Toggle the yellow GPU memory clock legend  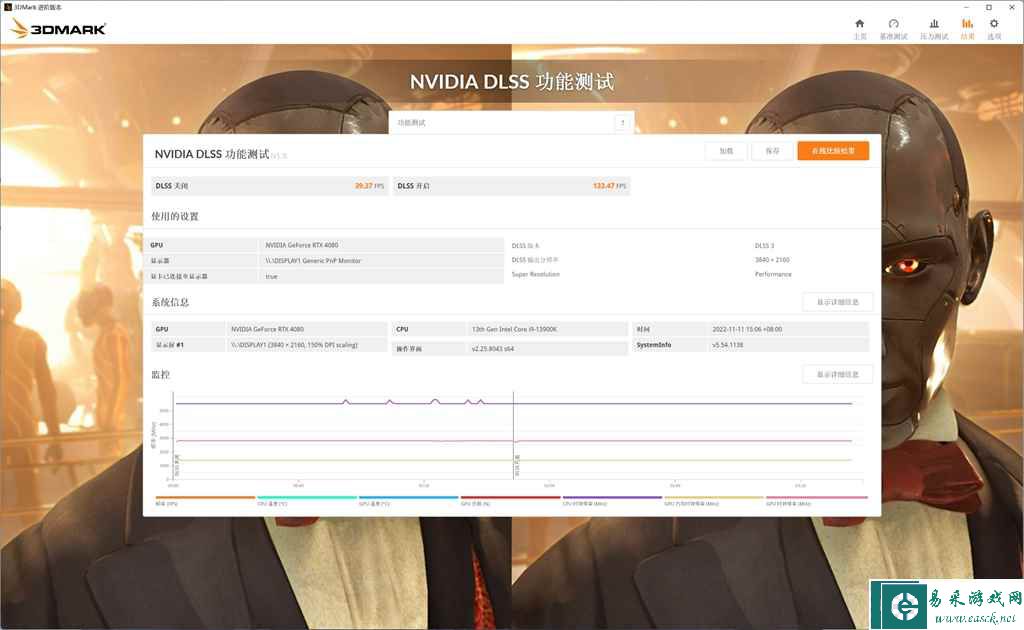click(x=714, y=501)
